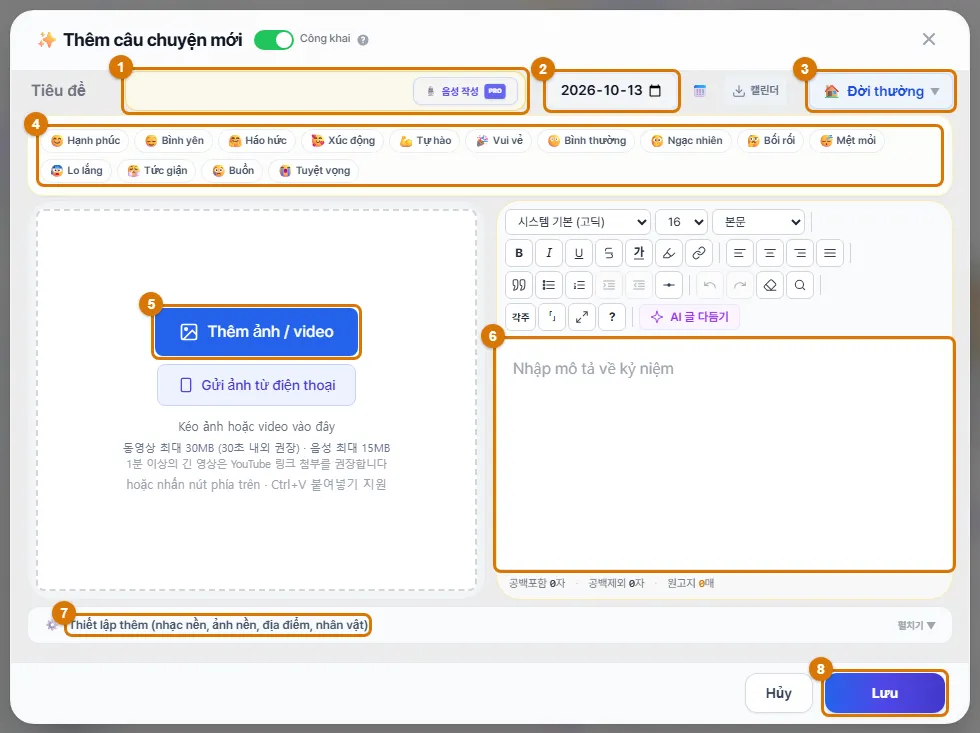Select the Tuyệt vọng mood chip
The width and height of the screenshot is (980, 733).
coord(314,171)
